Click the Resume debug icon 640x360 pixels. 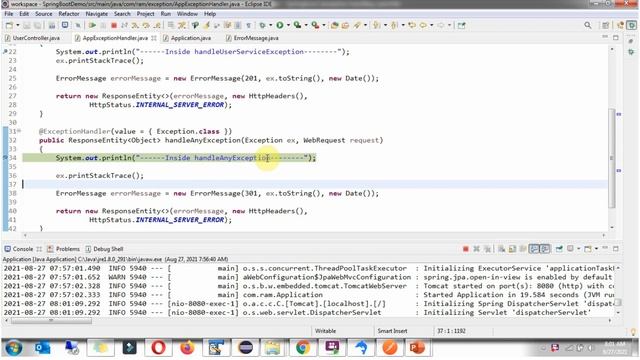(92, 25)
